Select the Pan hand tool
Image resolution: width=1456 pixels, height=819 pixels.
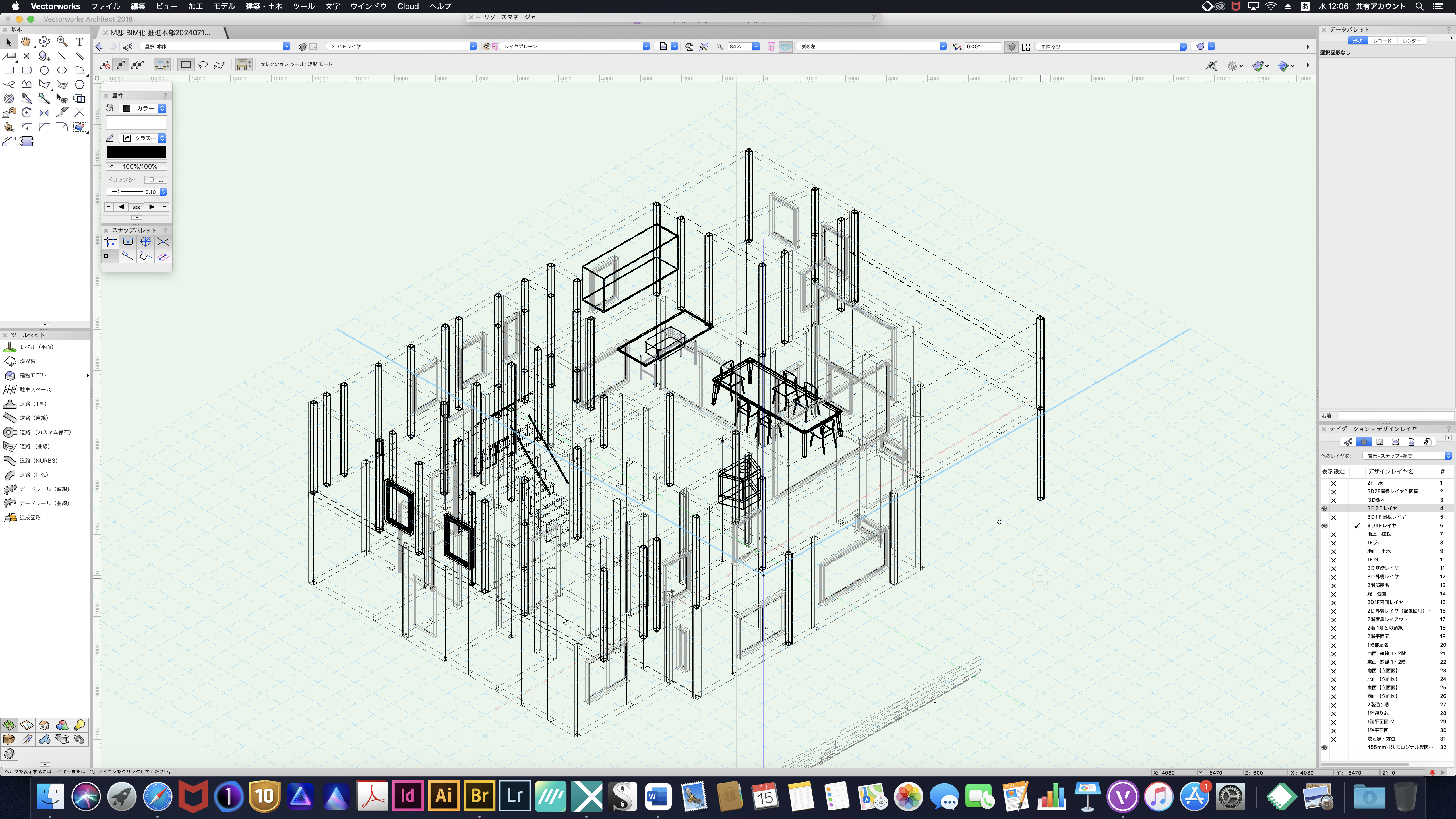coord(26,42)
